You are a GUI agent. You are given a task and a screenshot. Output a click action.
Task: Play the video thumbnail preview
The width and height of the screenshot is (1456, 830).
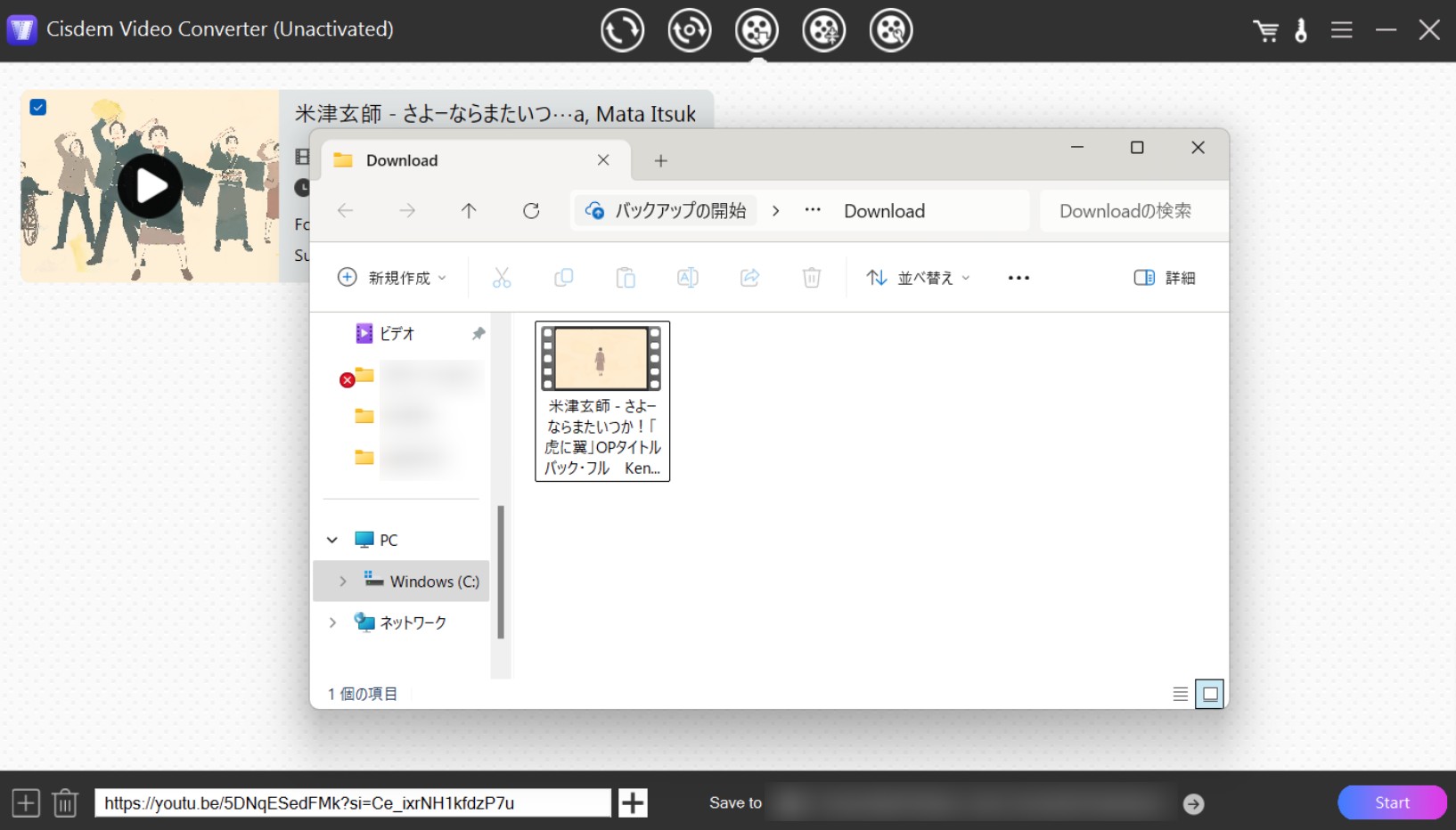pos(150,186)
